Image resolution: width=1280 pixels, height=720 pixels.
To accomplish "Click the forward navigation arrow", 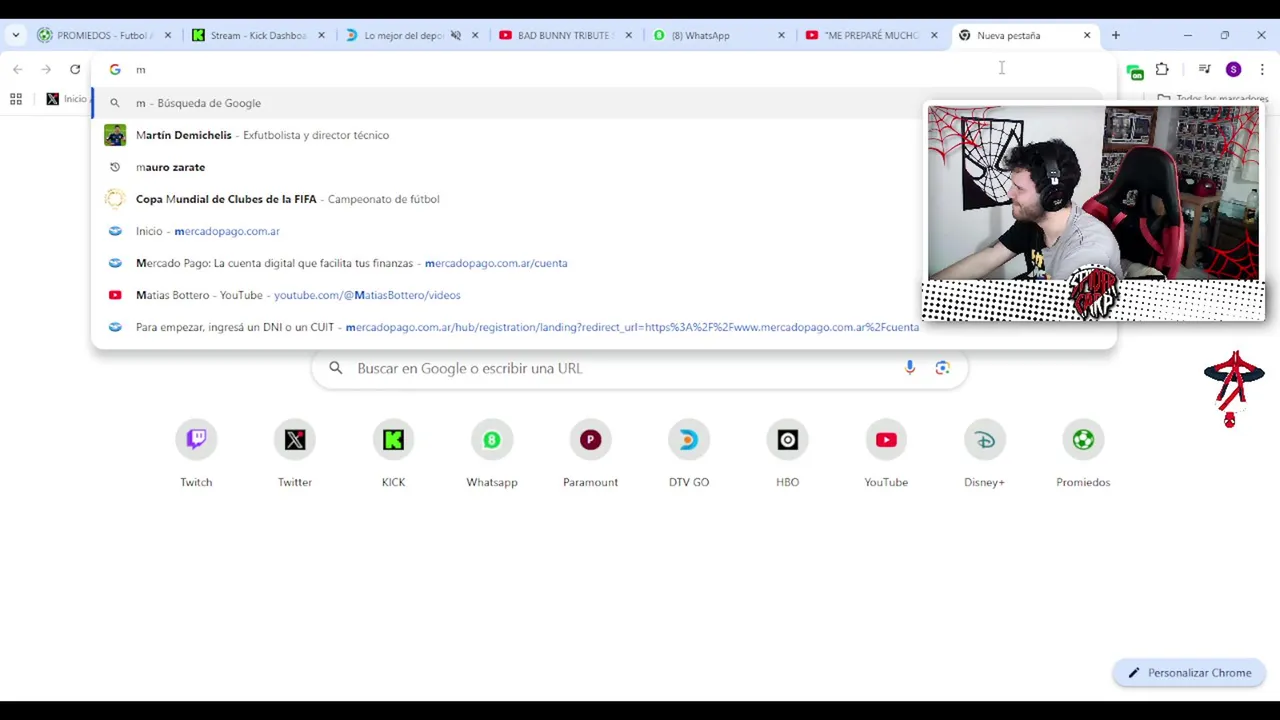I will [x=46, y=69].
